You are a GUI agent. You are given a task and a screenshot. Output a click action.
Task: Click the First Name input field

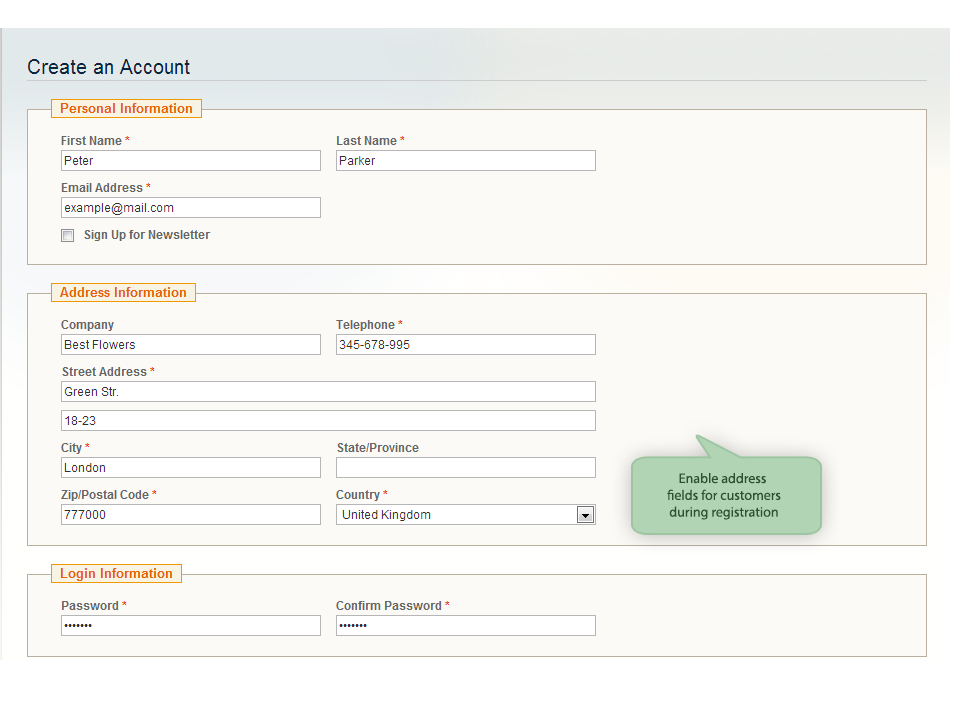point(190,160)
